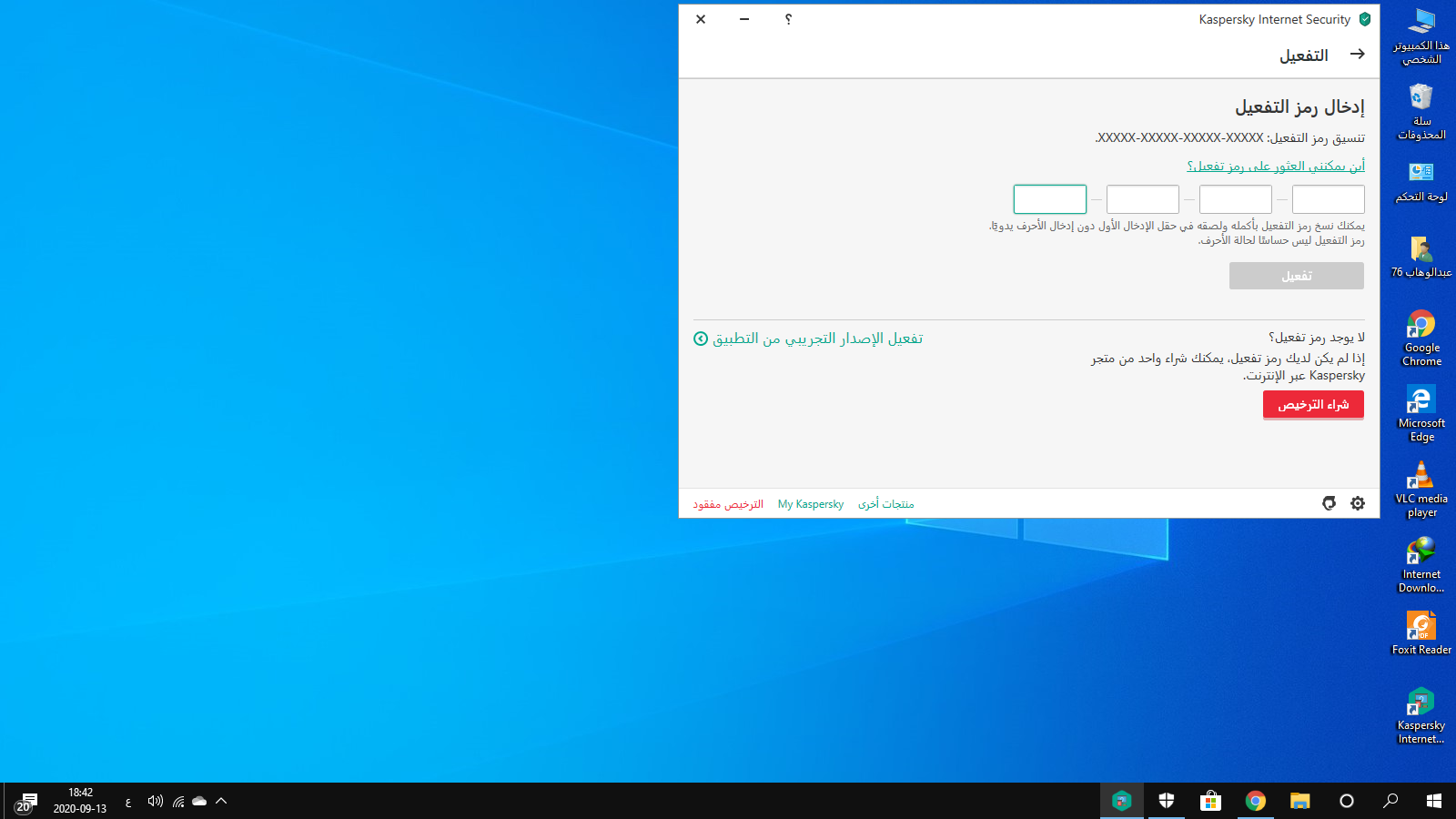1456x819 pixels.
Task: Open Windows Security shield on taskbar
Action: coord(1167,801)
